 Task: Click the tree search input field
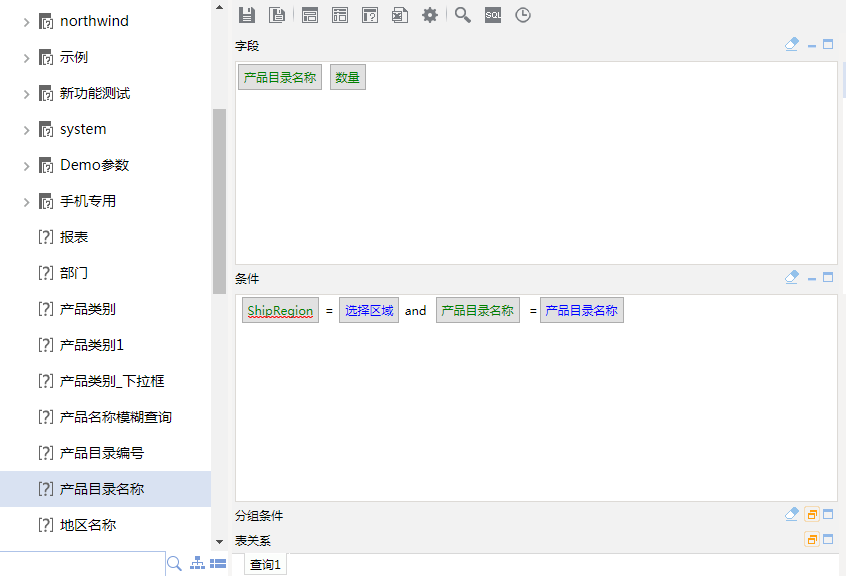tap(83, 564)
